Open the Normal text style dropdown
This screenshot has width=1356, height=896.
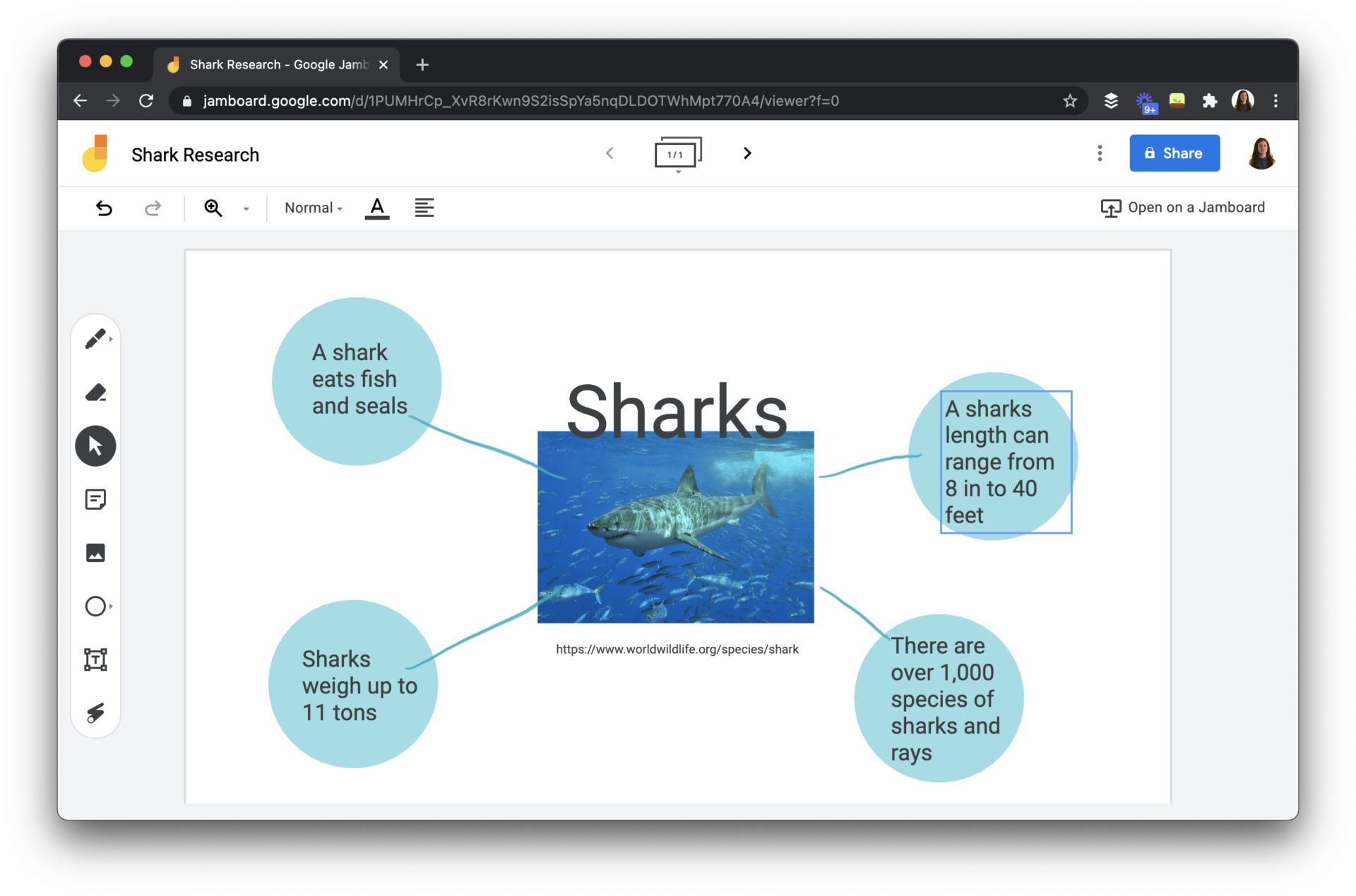(312, 208)
